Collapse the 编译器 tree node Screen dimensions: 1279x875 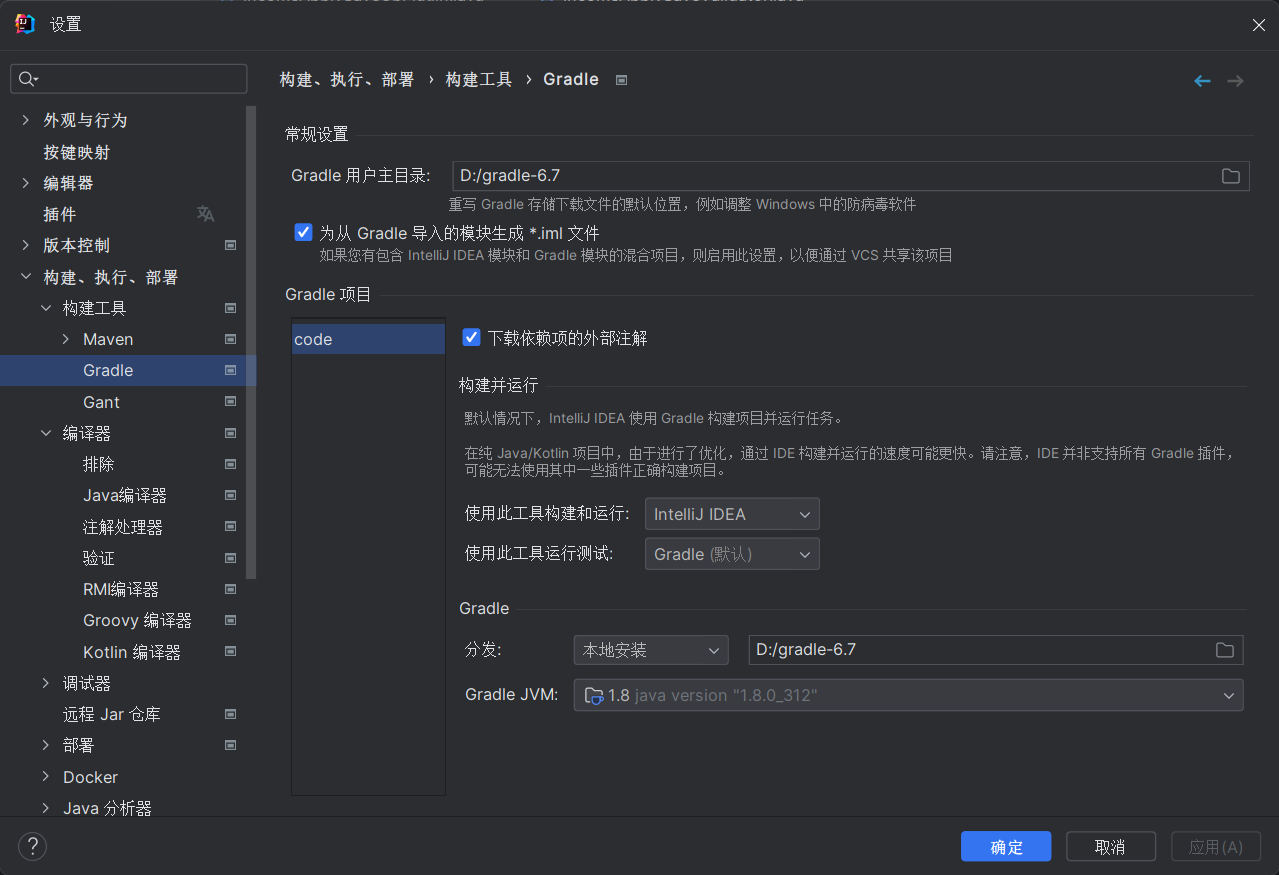(x=46, y=433)
